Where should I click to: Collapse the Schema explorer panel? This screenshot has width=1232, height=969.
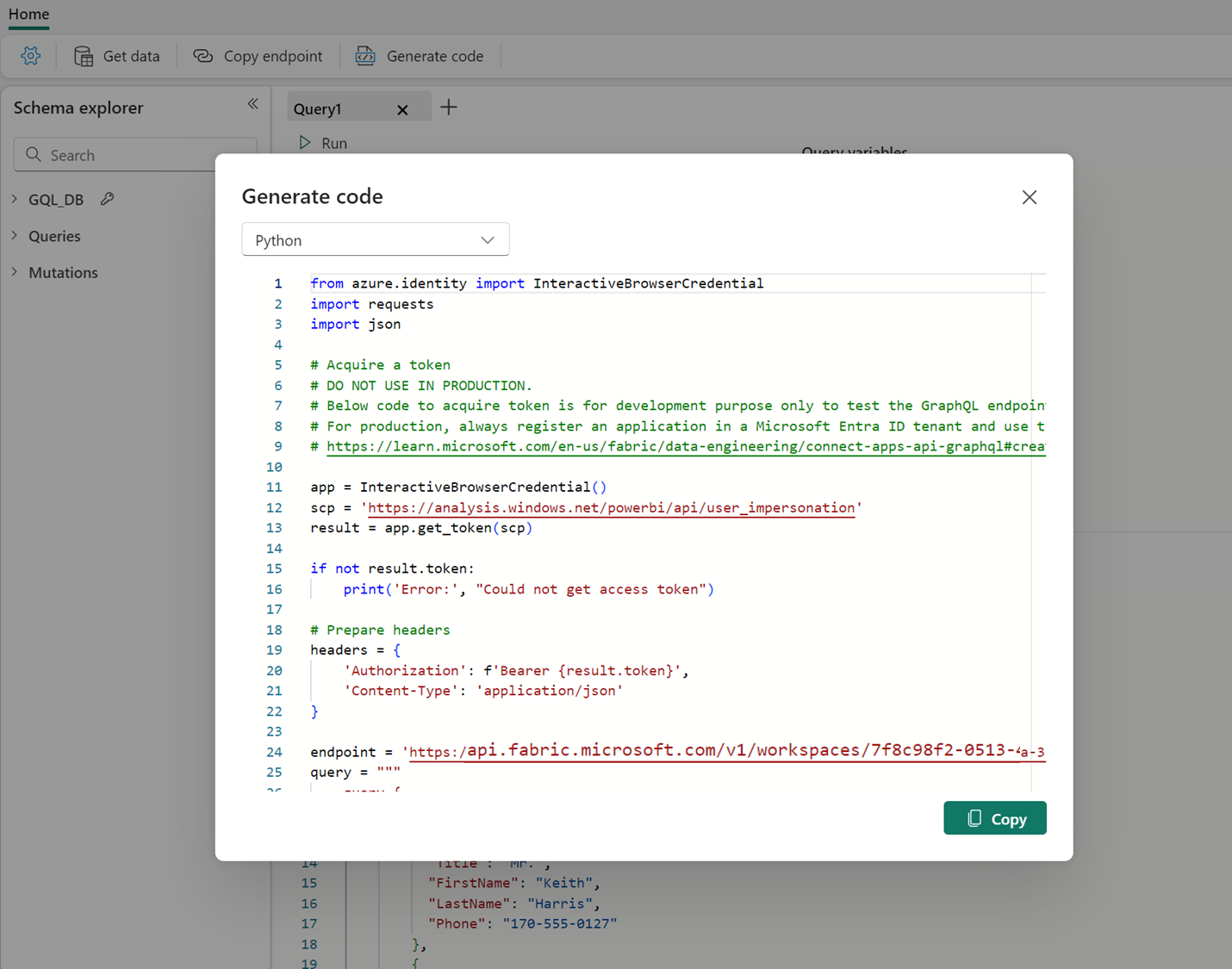252,103
